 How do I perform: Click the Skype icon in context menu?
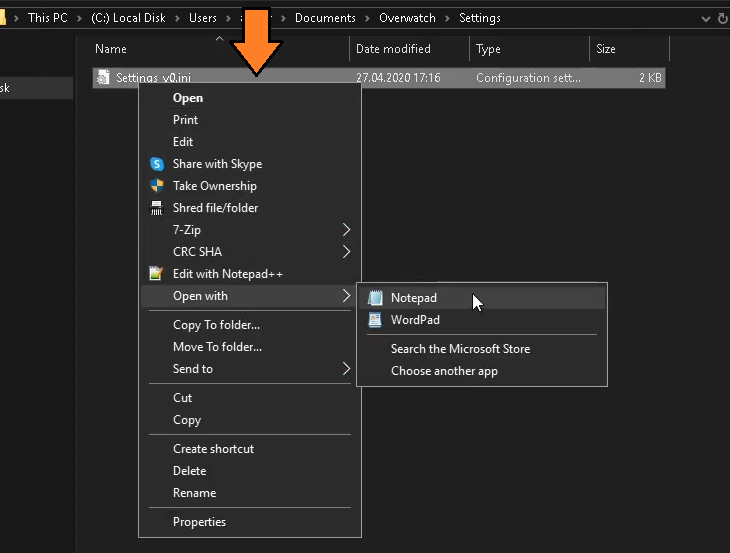pyautogui.click(x=157, y=164)
